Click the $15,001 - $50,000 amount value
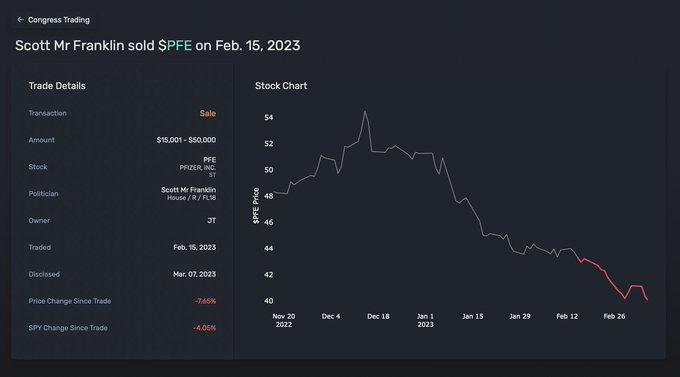The height and width of the screenshot is (377, 680). [186, 140]
